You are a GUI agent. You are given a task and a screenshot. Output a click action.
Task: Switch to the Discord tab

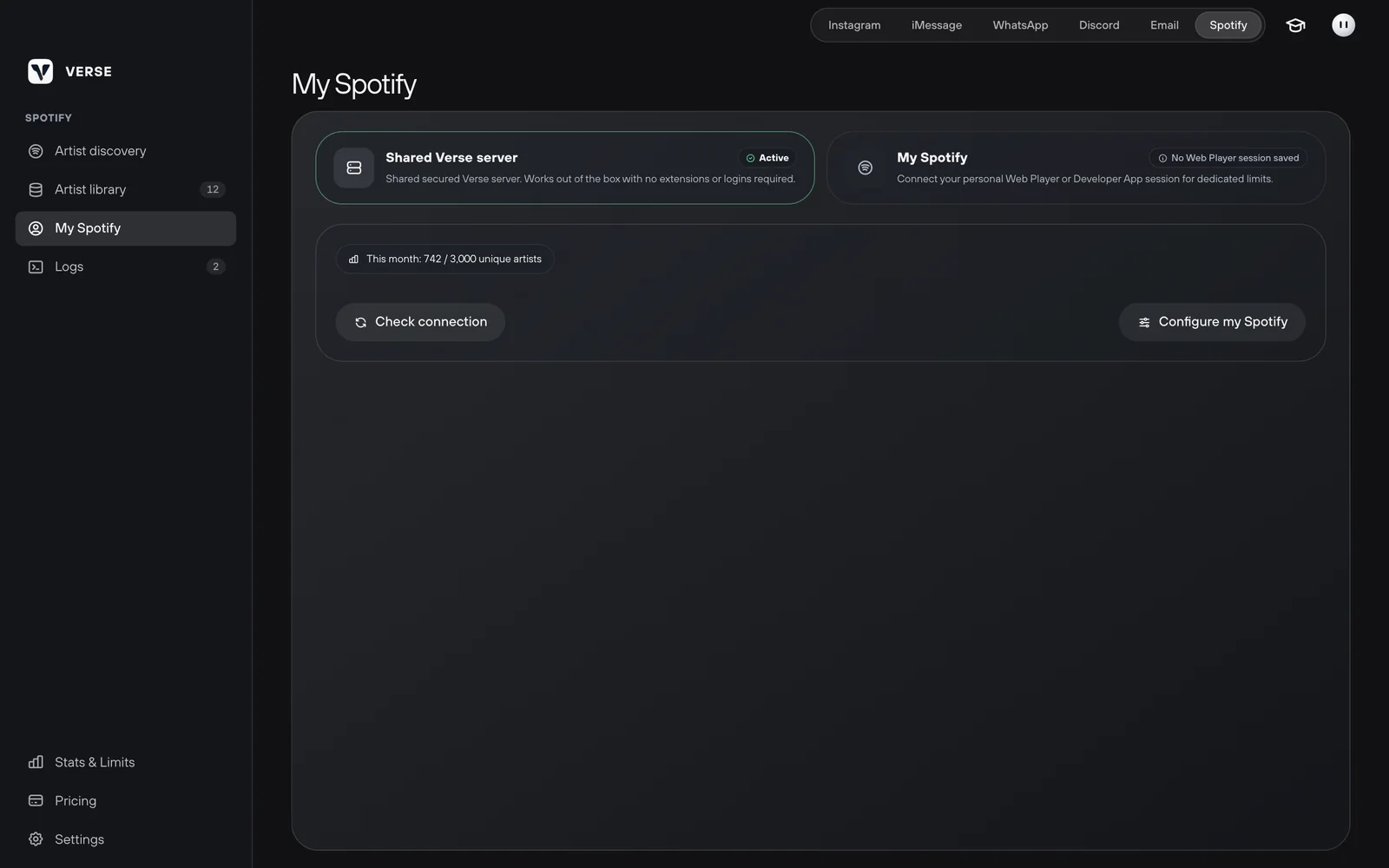click(1099, 25)
